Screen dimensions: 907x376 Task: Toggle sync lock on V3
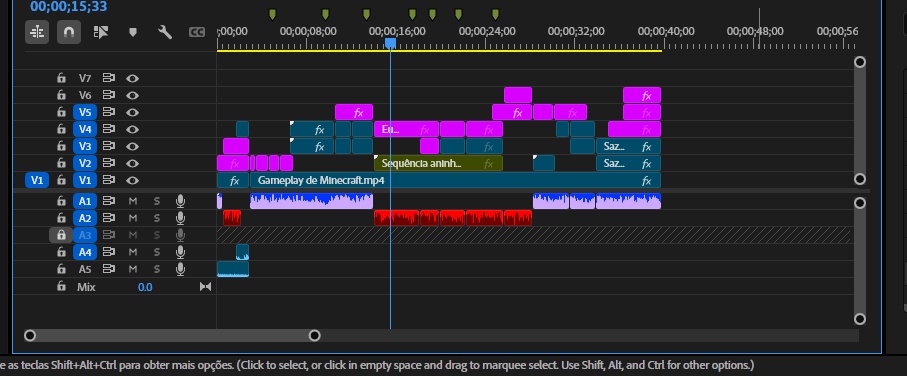(x=109, y=146)
